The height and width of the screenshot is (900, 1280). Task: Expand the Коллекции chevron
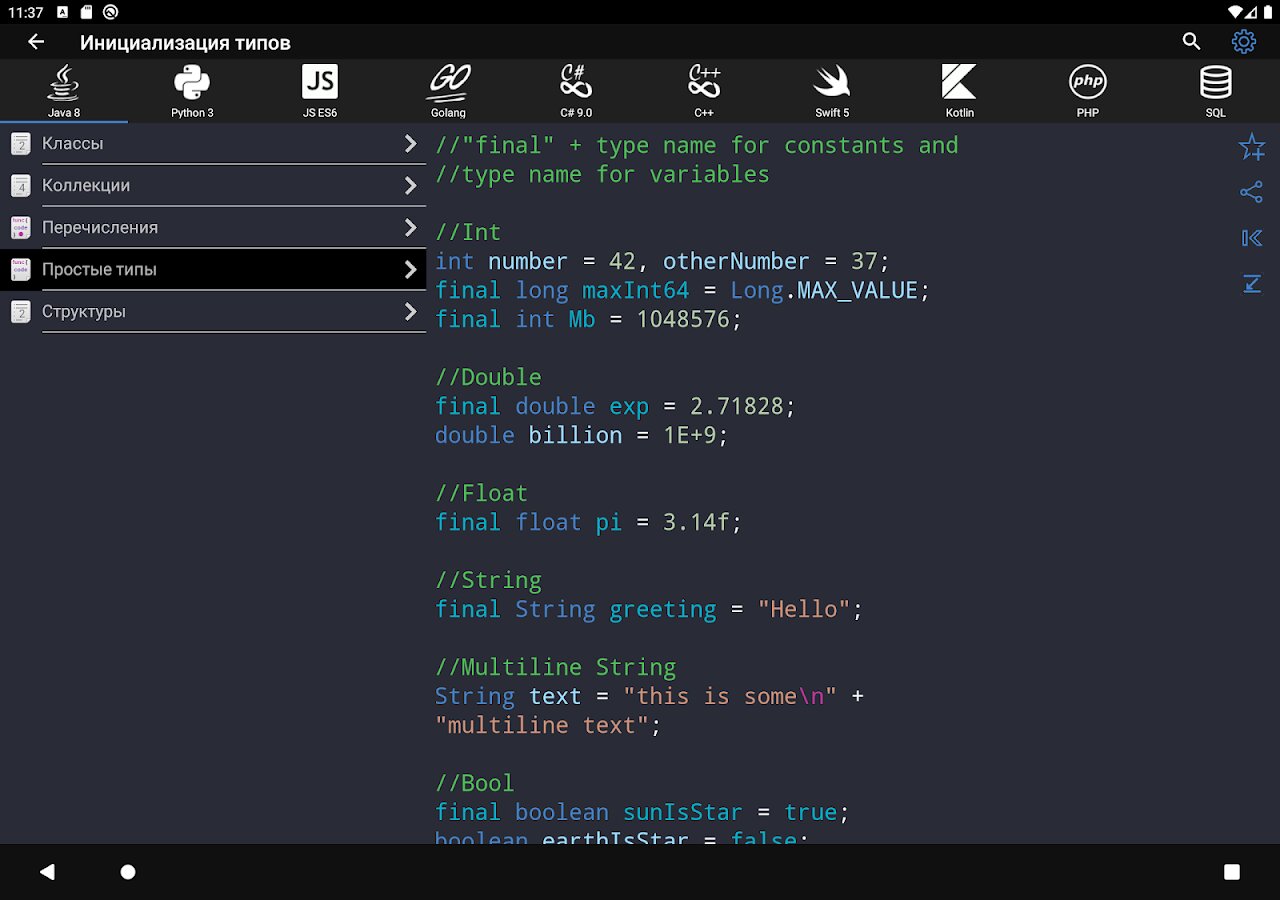(x=410, y=186)
